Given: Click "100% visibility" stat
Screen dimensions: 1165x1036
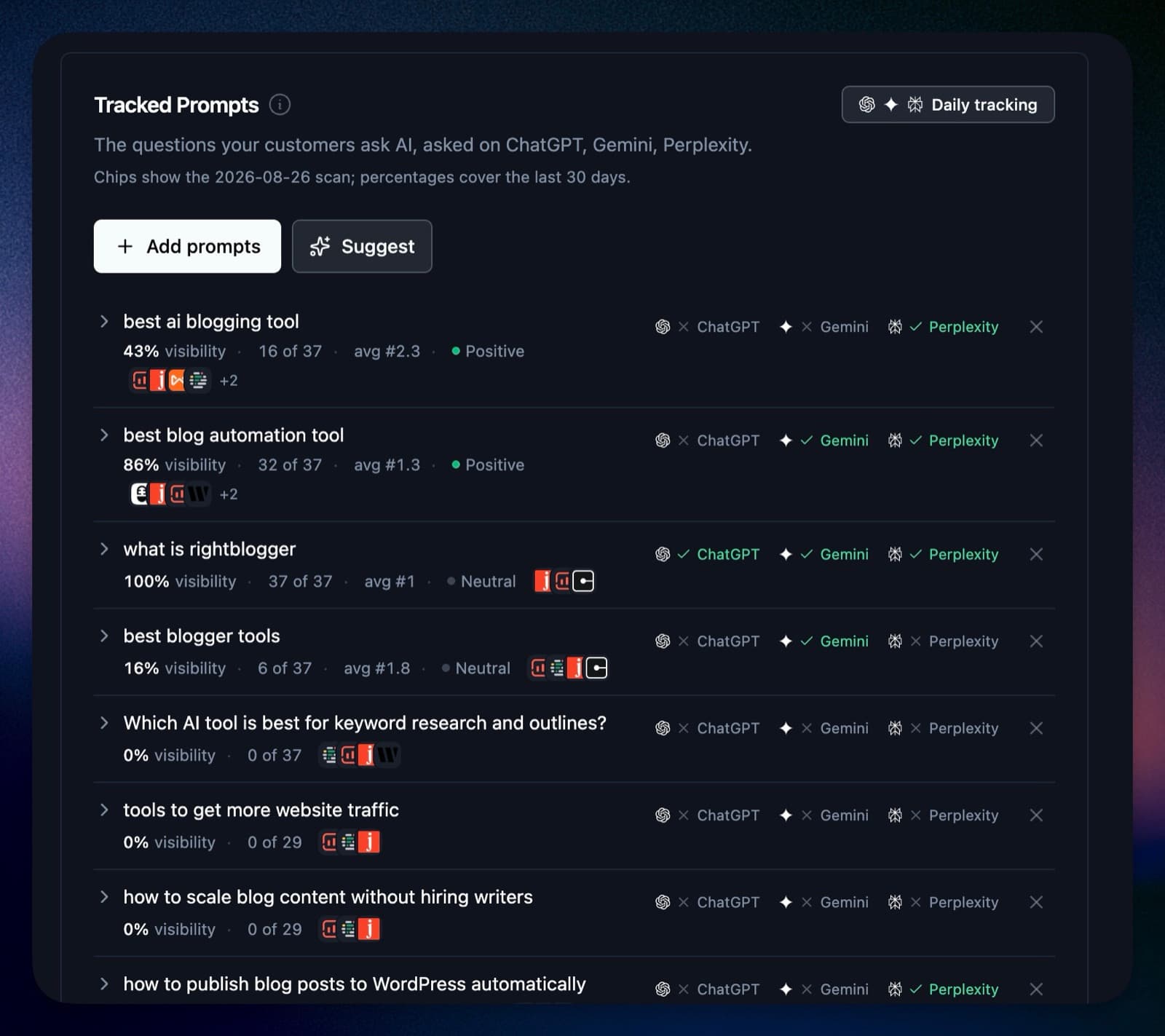Looking at the screenshot, I should [180, 581].
